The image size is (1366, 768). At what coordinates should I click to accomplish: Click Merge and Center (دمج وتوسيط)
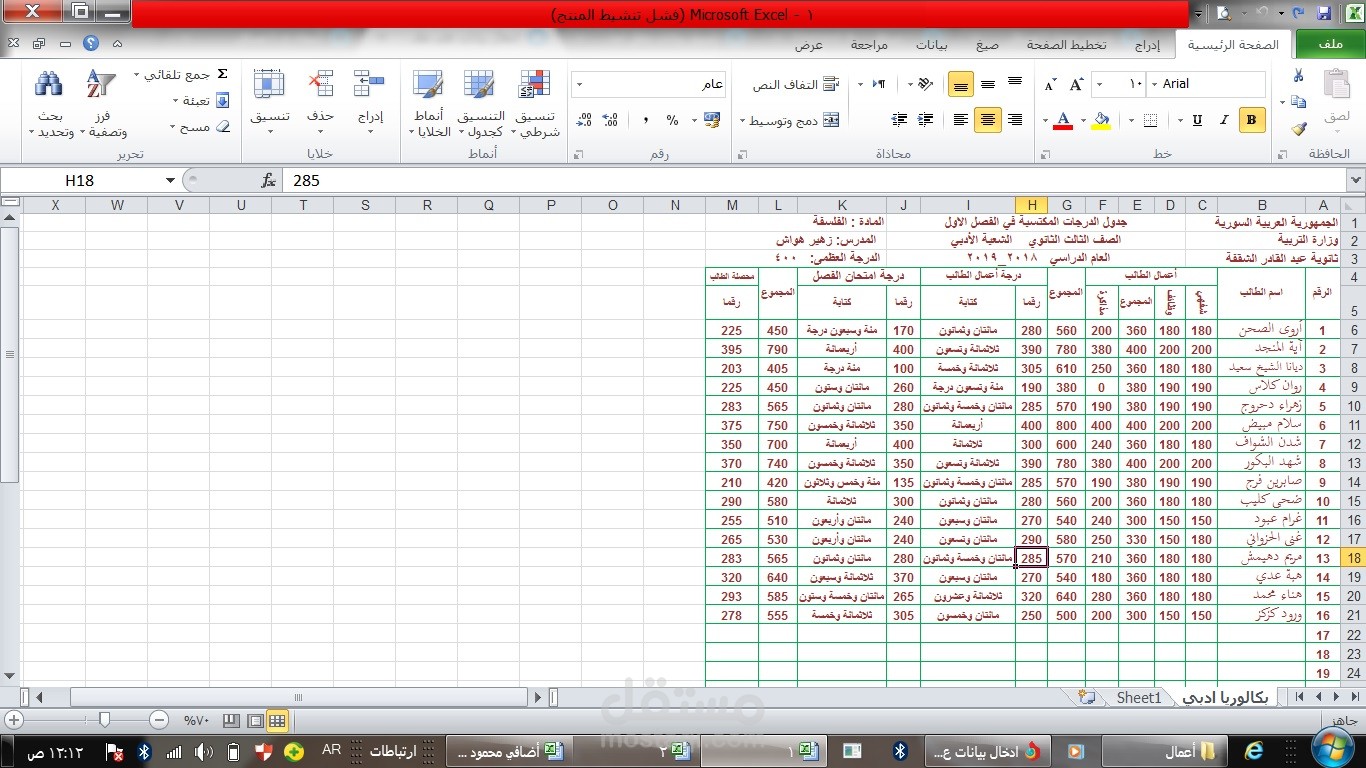point(790,121)
